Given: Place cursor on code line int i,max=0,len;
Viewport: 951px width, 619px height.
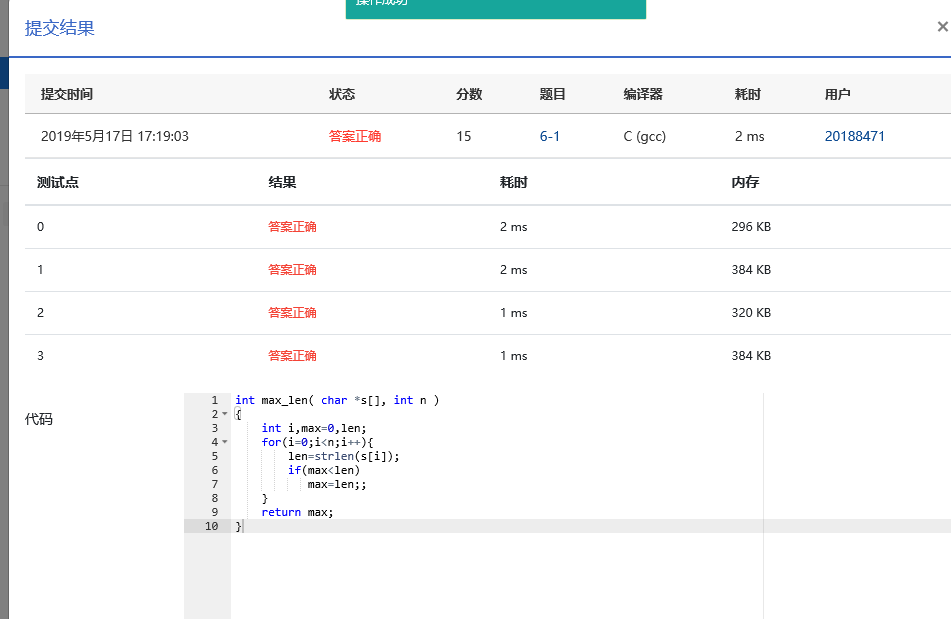Looking at the screenshot, I should pos(314,428).
